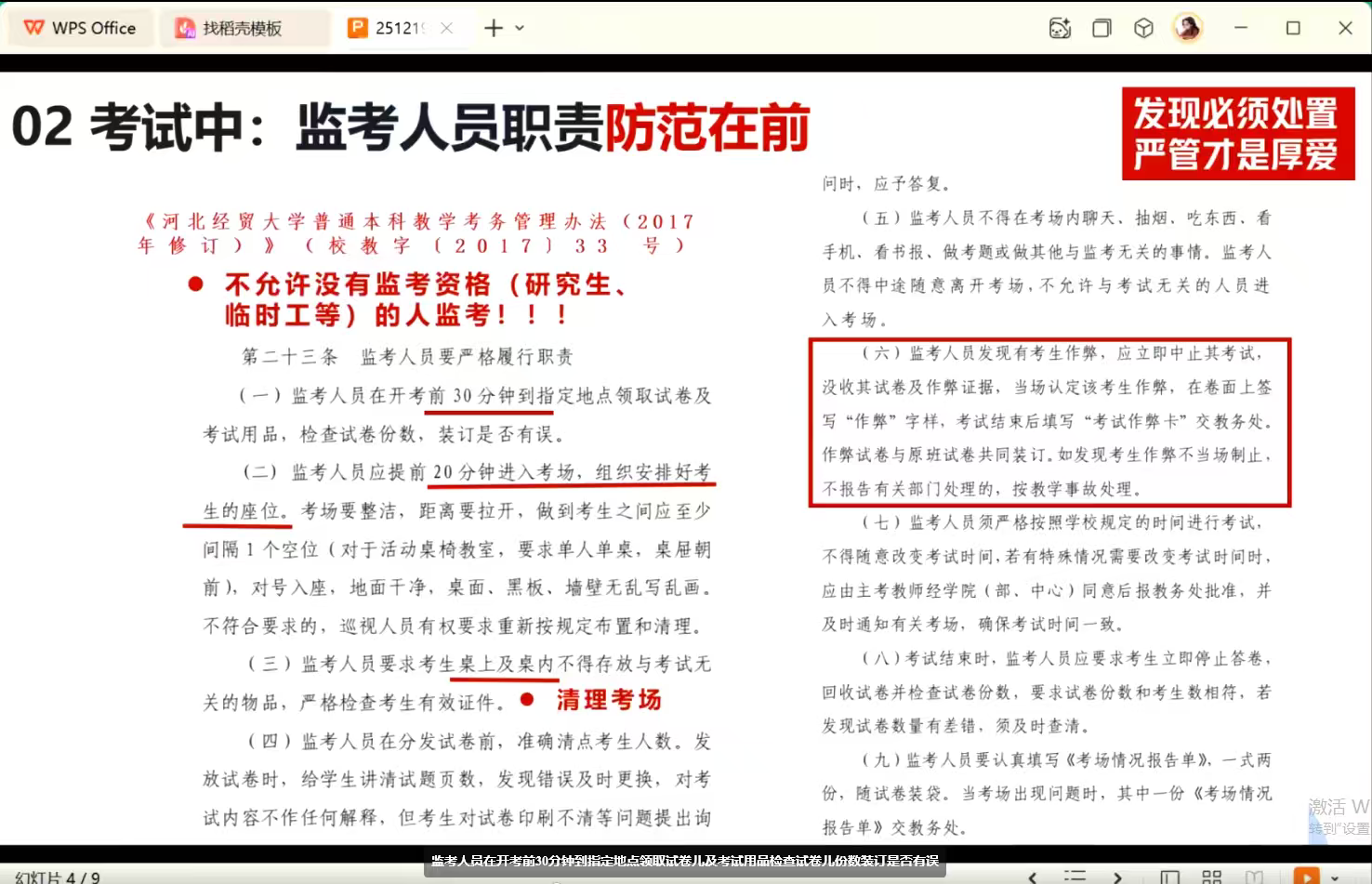This screenshot has height=884, width=1372.
Task: Open the slide list navigation icon
Action: coord(1075,877)
